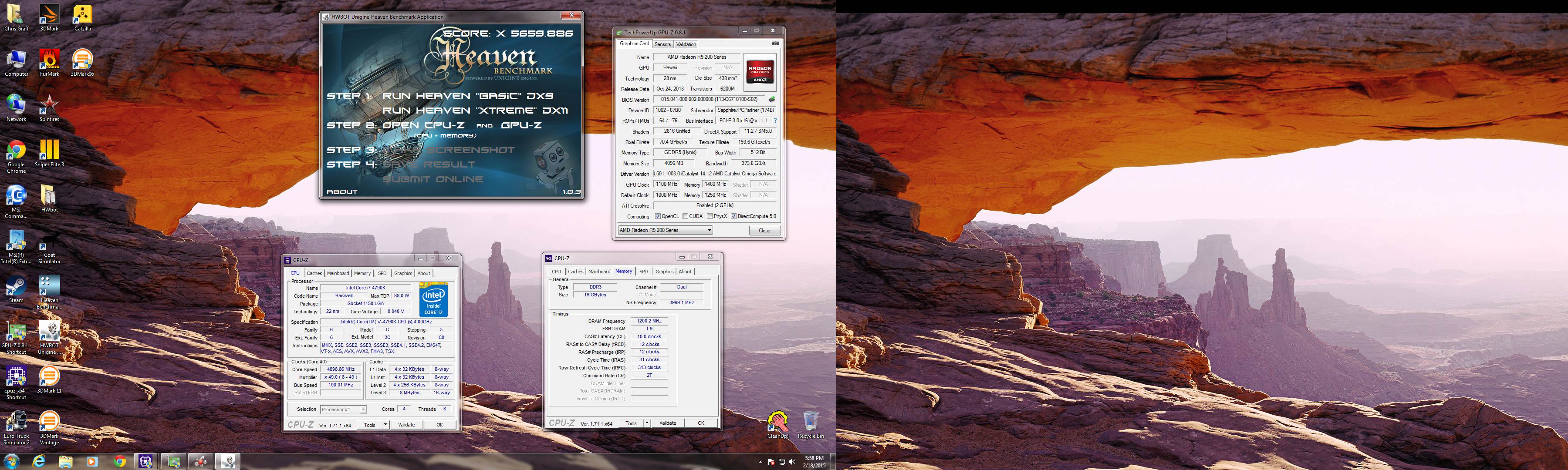Image resolution: width=1568 pixels, height=470 pixels.
Task: Open SPD tab in CPU-Z Memory window
Action: click(x=643, y=272)
